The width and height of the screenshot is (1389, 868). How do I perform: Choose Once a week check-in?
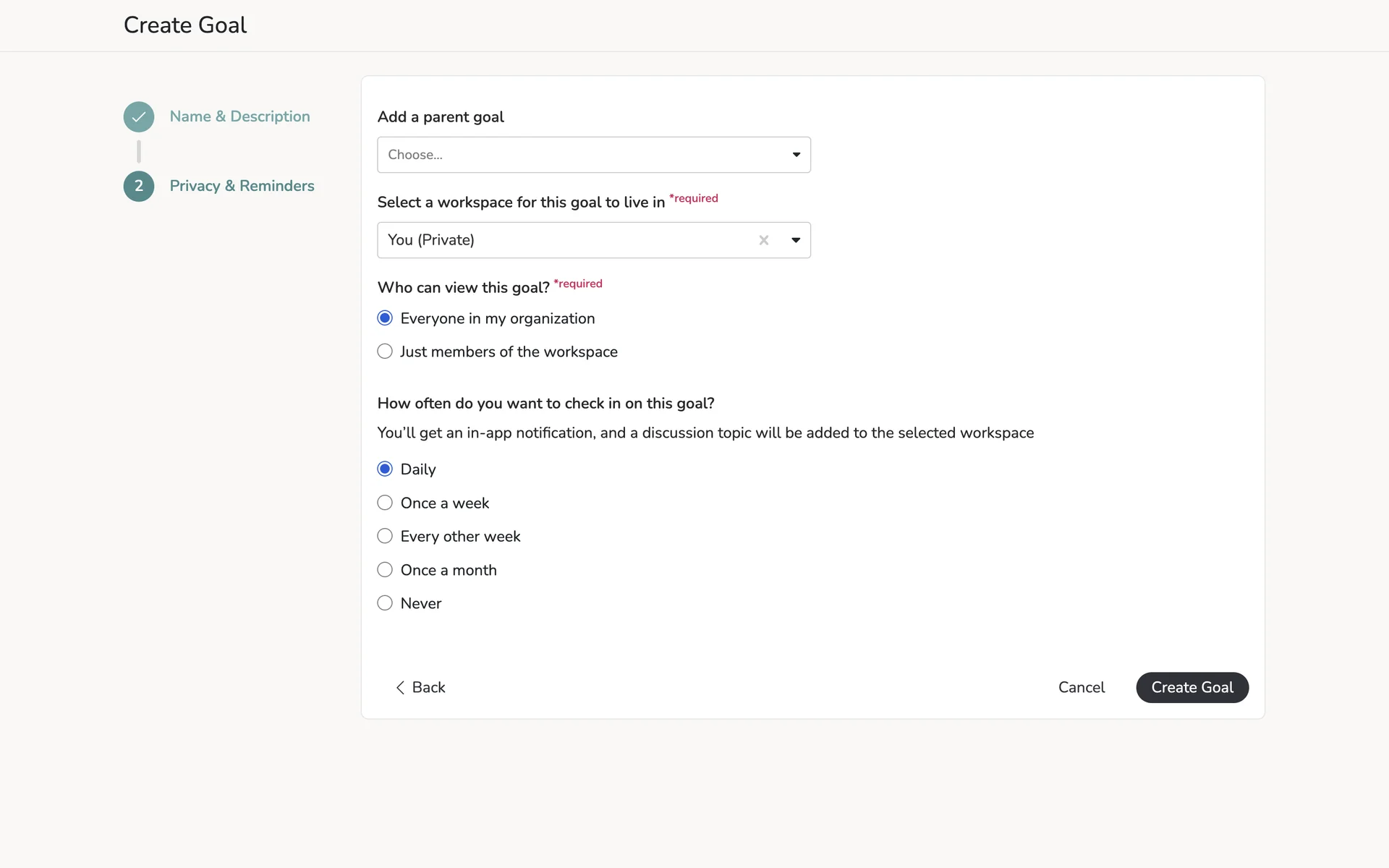385,503
